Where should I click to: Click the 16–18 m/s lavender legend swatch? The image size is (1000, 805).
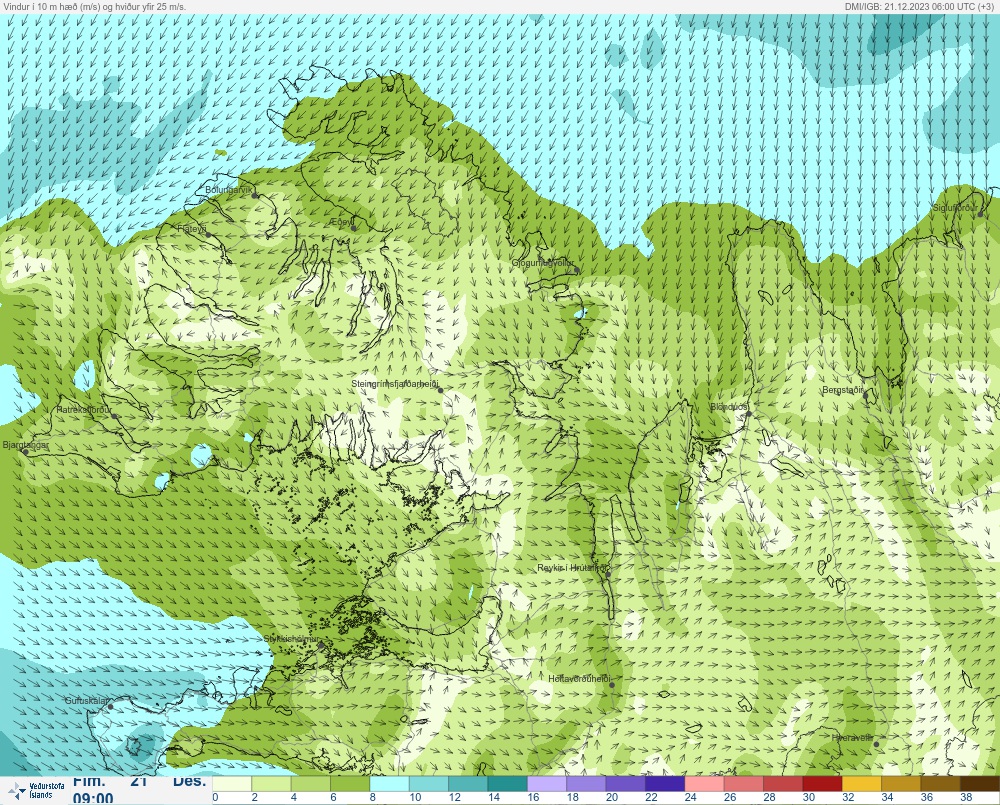click(547, 783)
